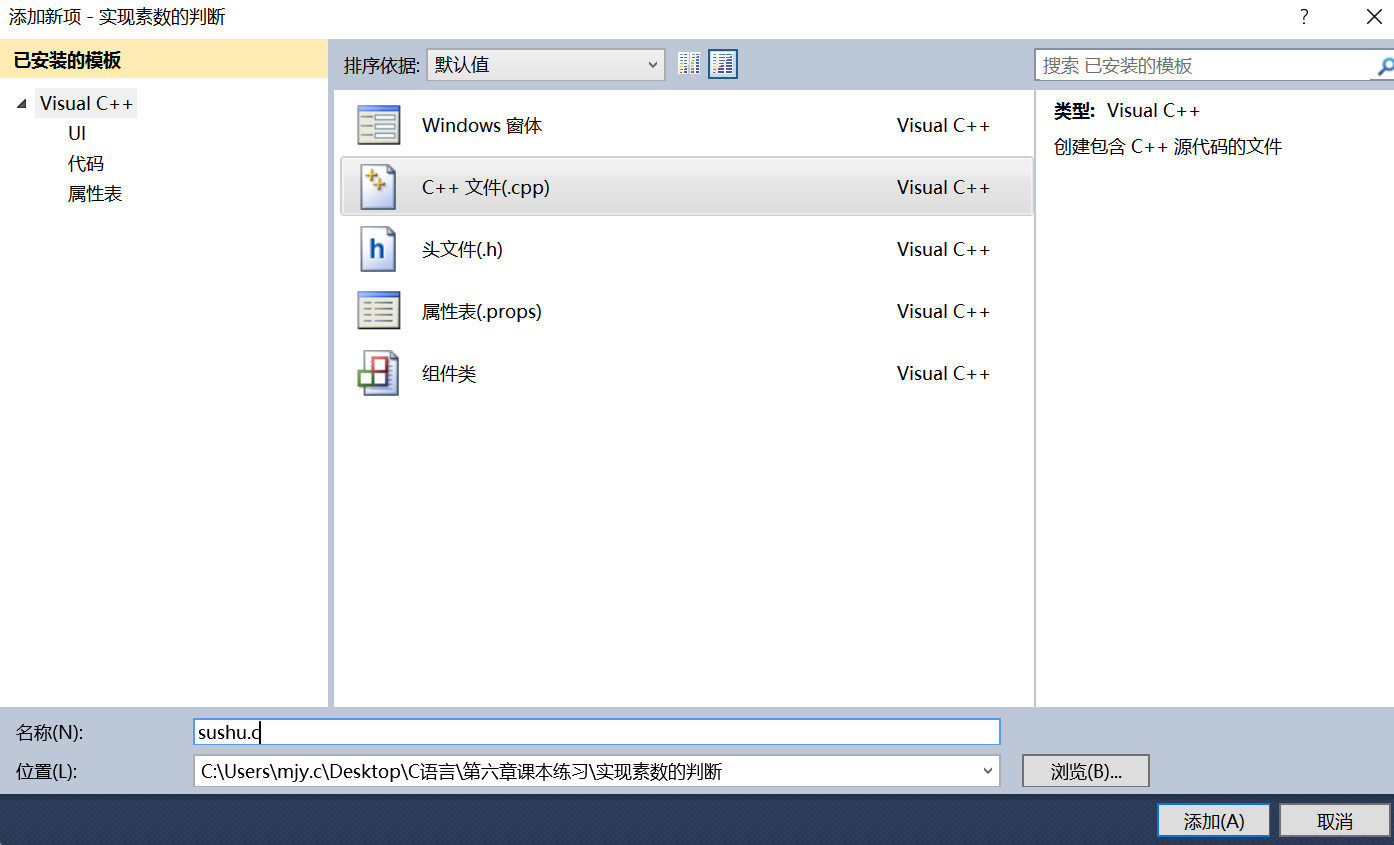Click the 名称 input field

pos(597,732)
